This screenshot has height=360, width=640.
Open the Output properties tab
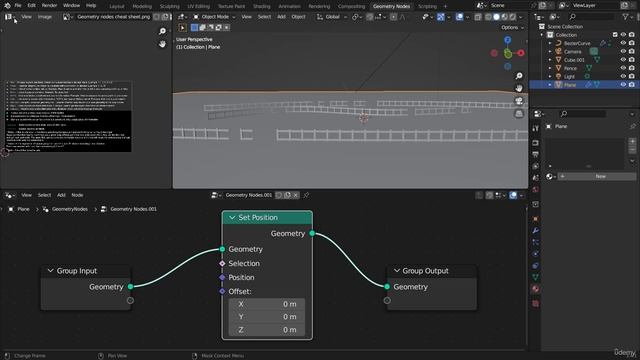pos(536,155)
